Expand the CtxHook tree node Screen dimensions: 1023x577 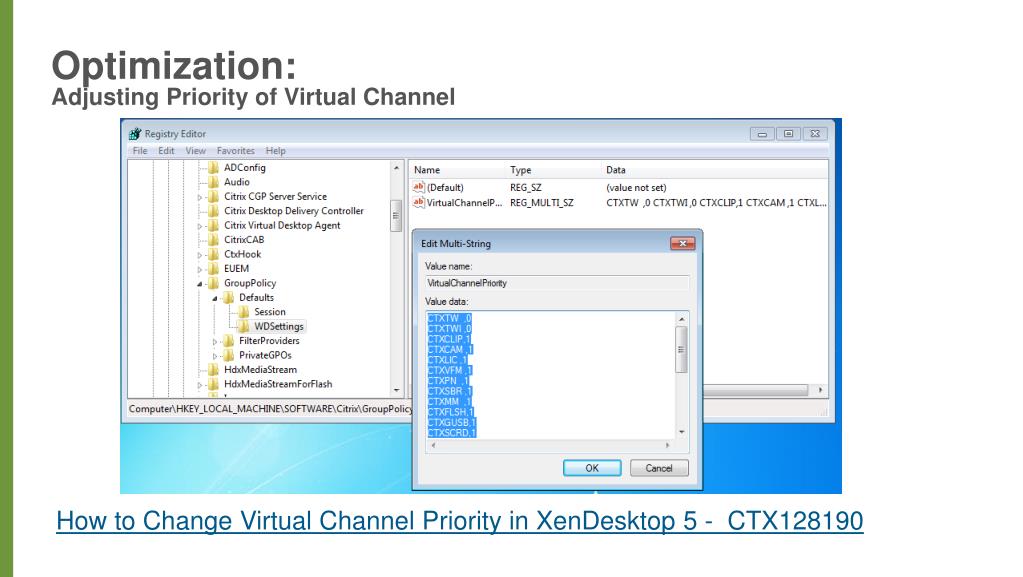point(200,255)
